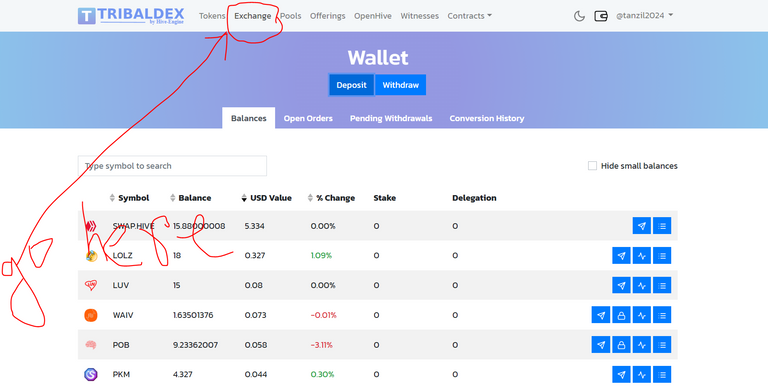This screenshot has width=768, height=389.
Task: Open WAIV market chart icon
Action: point(642,315)
